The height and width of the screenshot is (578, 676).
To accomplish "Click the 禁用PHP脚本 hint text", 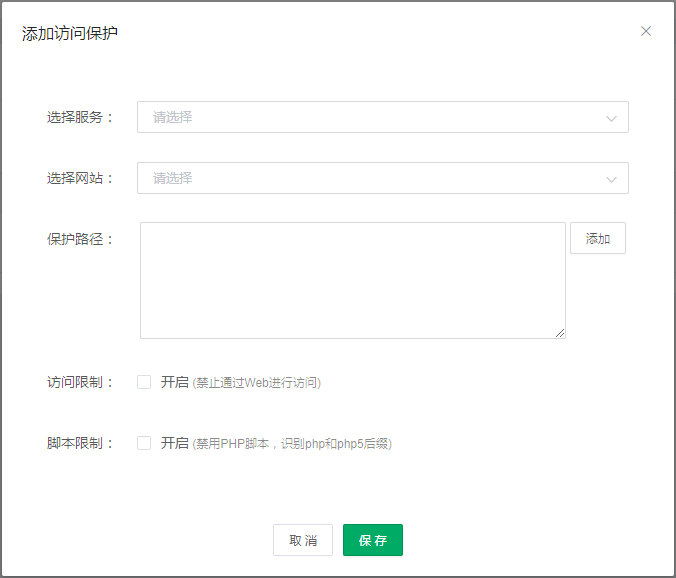I will (x=292, y=444).
